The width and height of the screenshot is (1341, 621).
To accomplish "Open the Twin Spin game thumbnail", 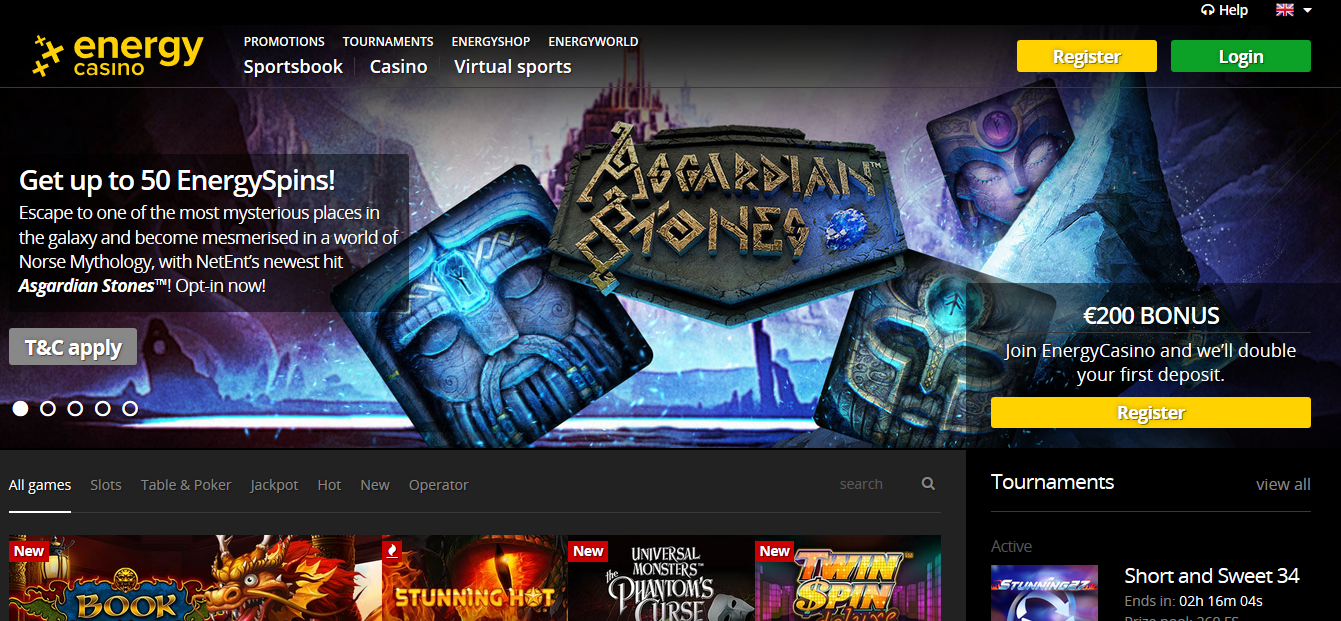I will coord(848,578).
